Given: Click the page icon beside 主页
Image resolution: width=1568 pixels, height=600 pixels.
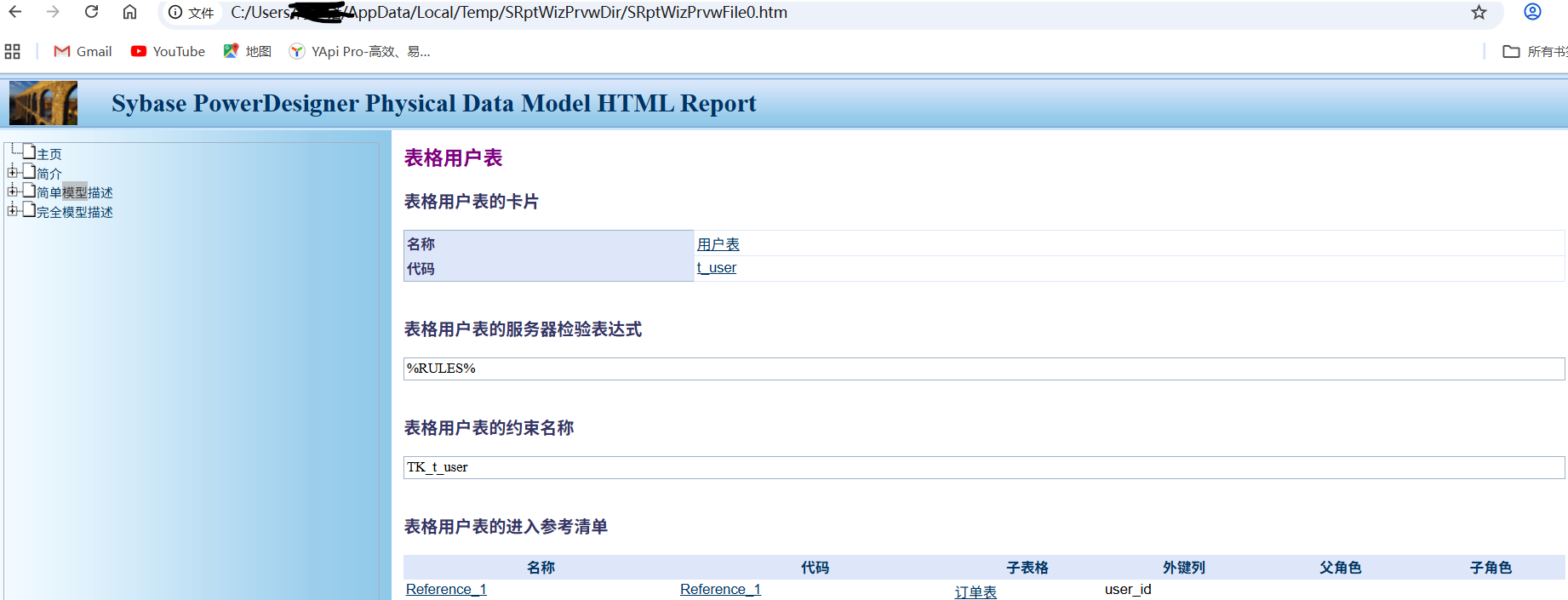Looking at the screenshot, I should tap(29, 151).
